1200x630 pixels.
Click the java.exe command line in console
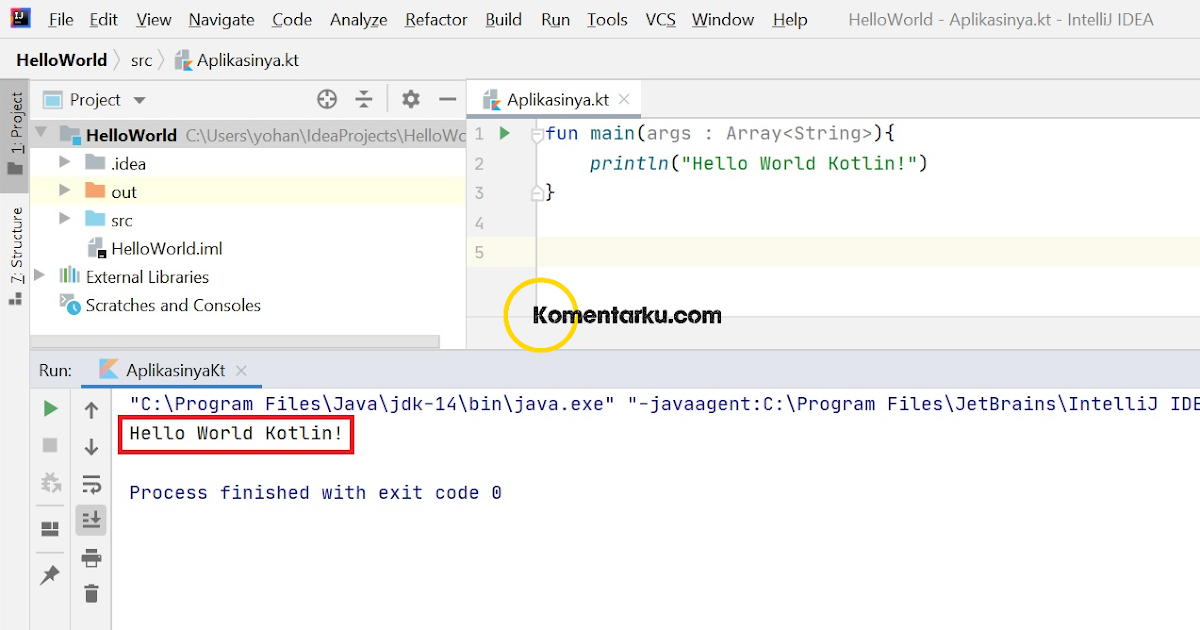tap(664, 404)
